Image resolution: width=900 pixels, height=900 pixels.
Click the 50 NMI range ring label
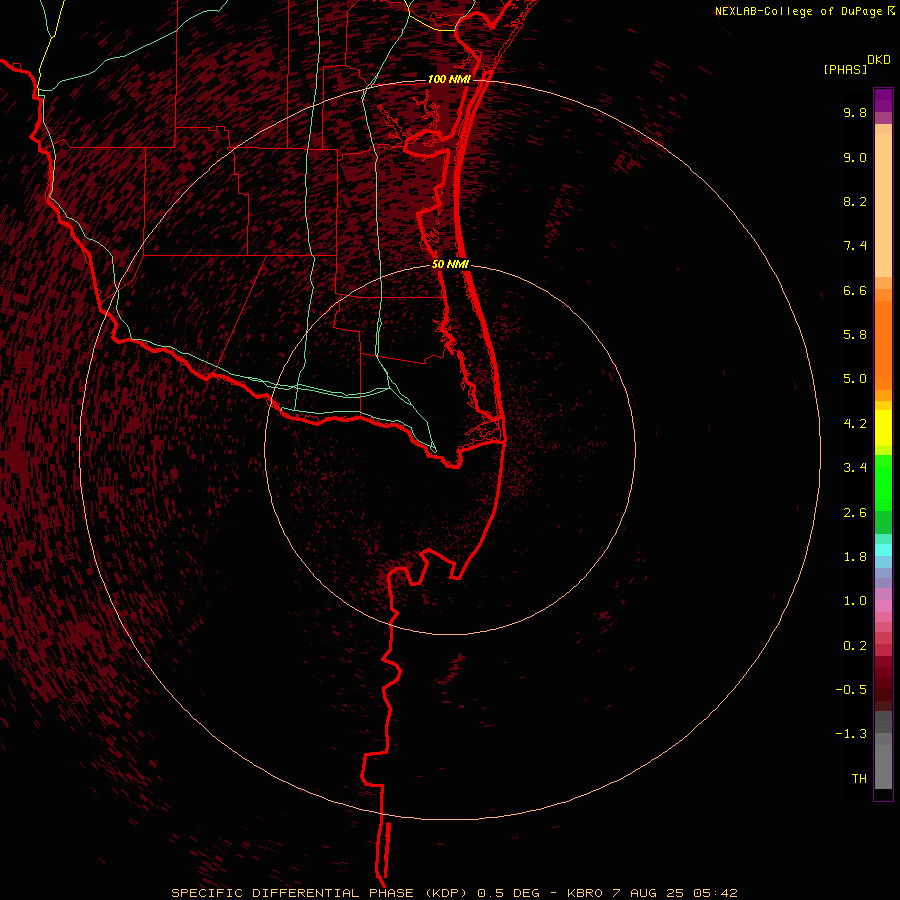pos(451,264)
